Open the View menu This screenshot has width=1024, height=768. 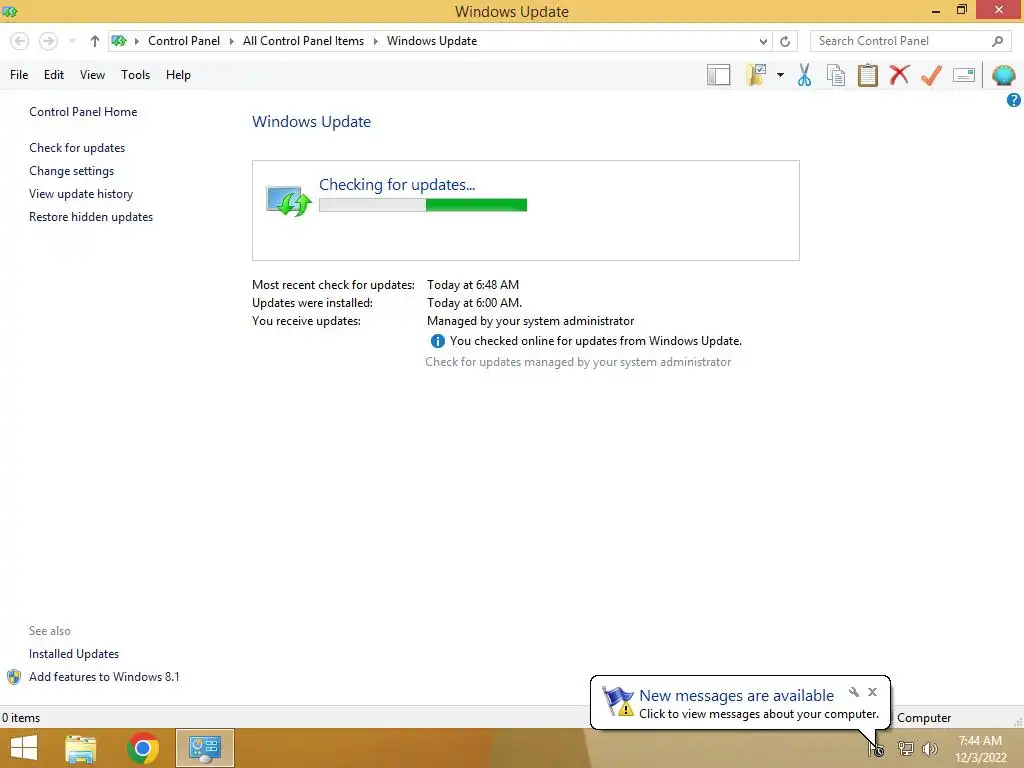coord(92,75)
